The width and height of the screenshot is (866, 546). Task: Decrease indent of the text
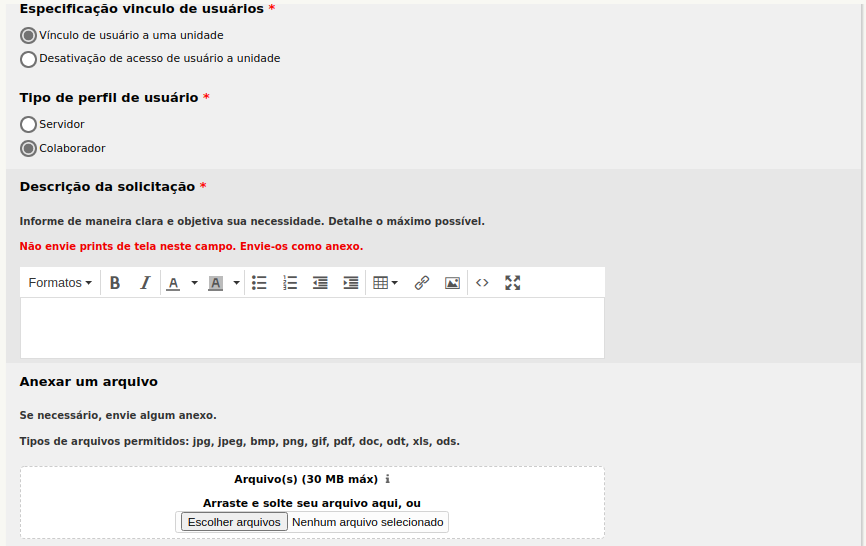coord(320,283)
